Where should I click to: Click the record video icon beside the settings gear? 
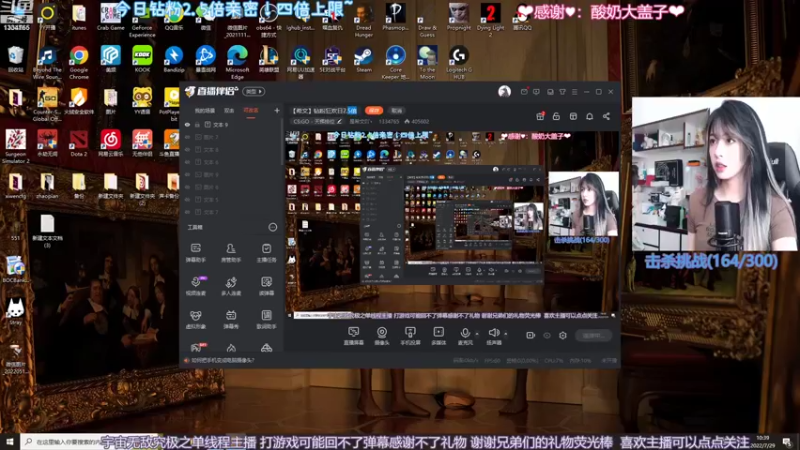coord(531,335)
